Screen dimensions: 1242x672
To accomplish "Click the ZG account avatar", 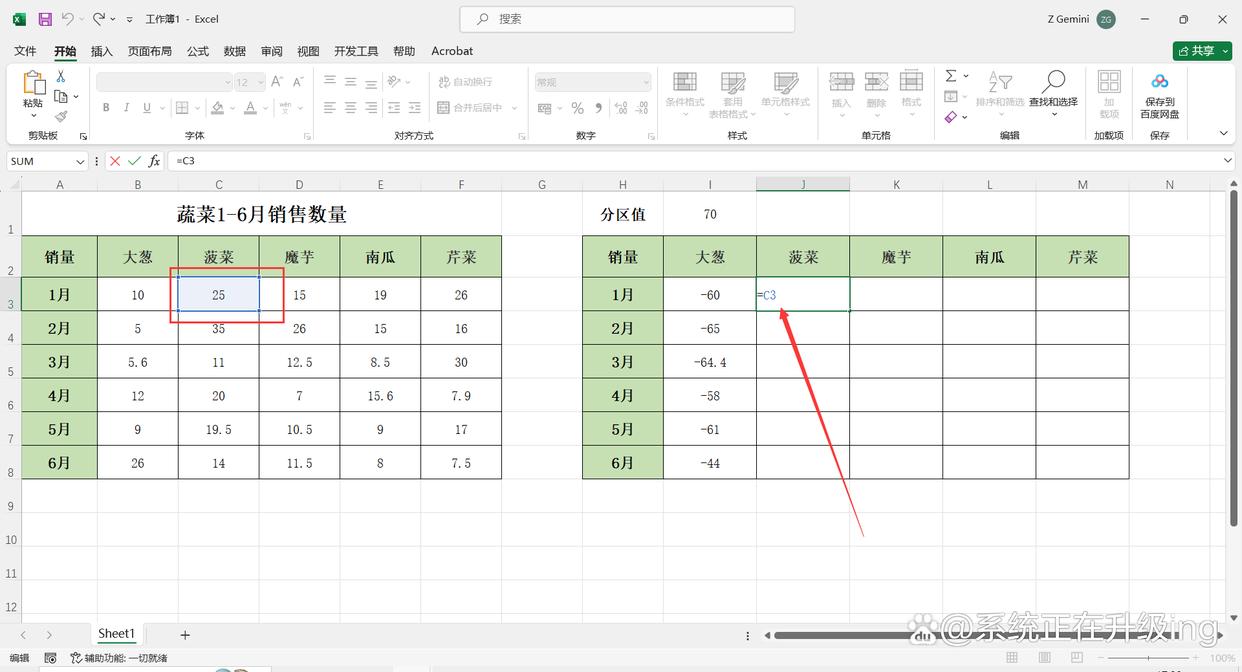I will 1106,19.
